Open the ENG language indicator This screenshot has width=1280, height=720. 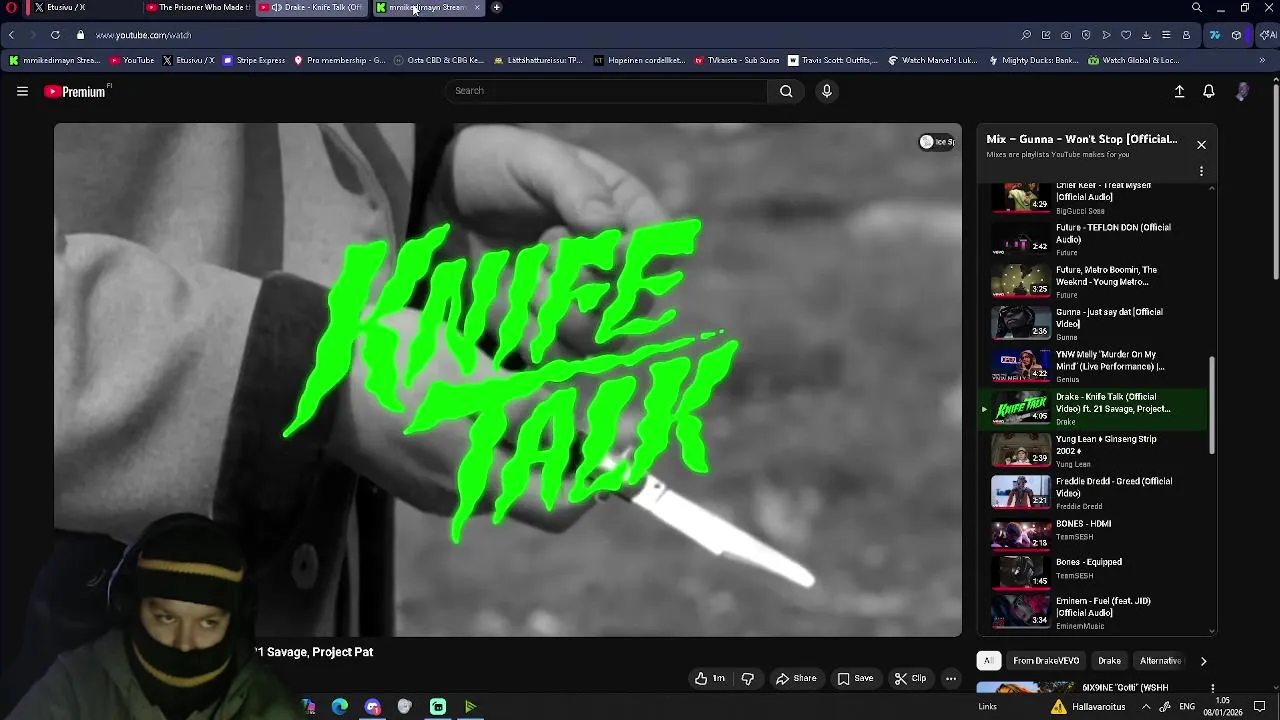[1187, 707]
